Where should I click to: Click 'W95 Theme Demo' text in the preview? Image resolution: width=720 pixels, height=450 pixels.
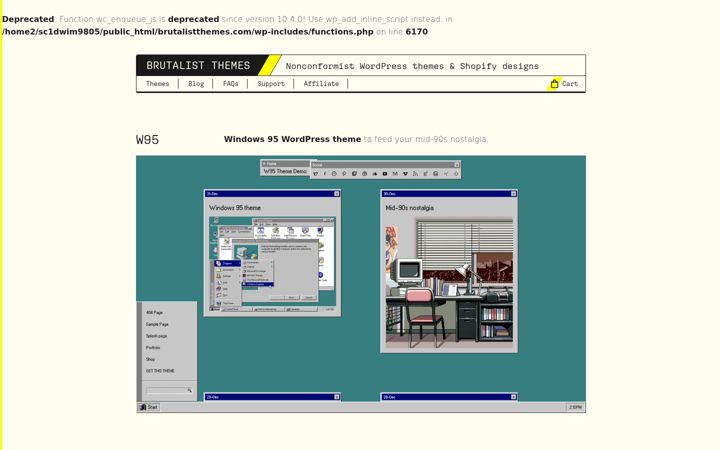click(x=285, y=171)
